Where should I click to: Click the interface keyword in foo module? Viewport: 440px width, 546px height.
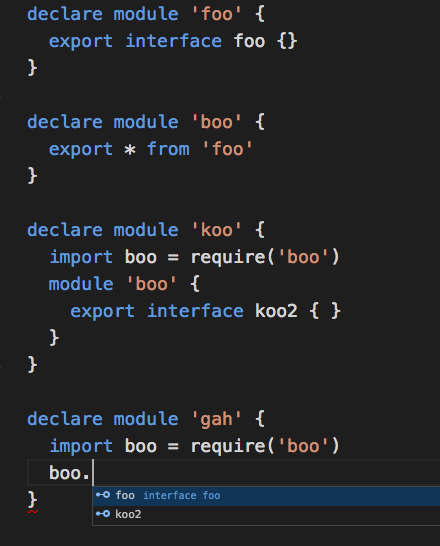[173, 41]
